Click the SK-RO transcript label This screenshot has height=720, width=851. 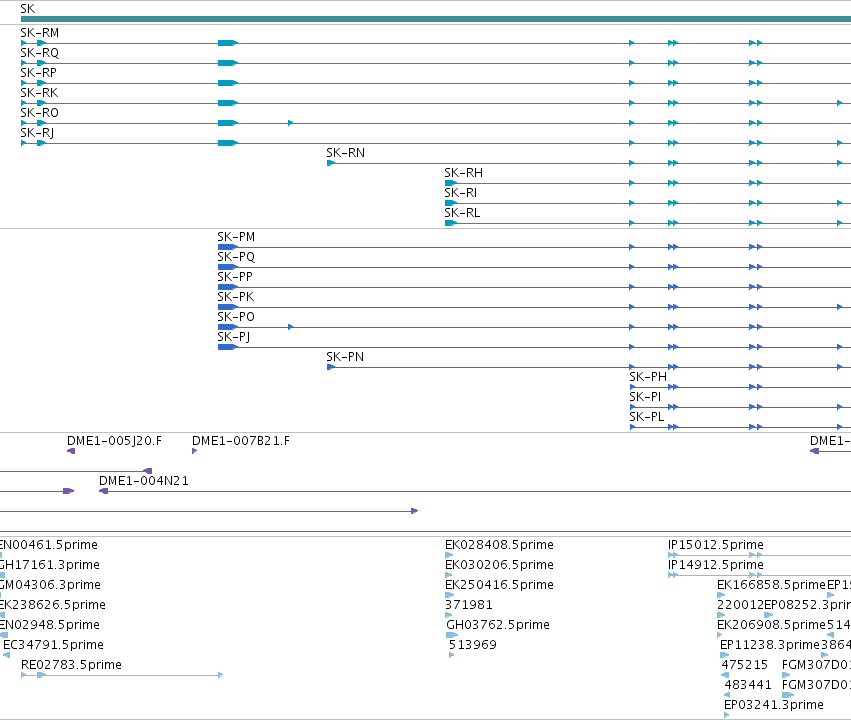40,113
